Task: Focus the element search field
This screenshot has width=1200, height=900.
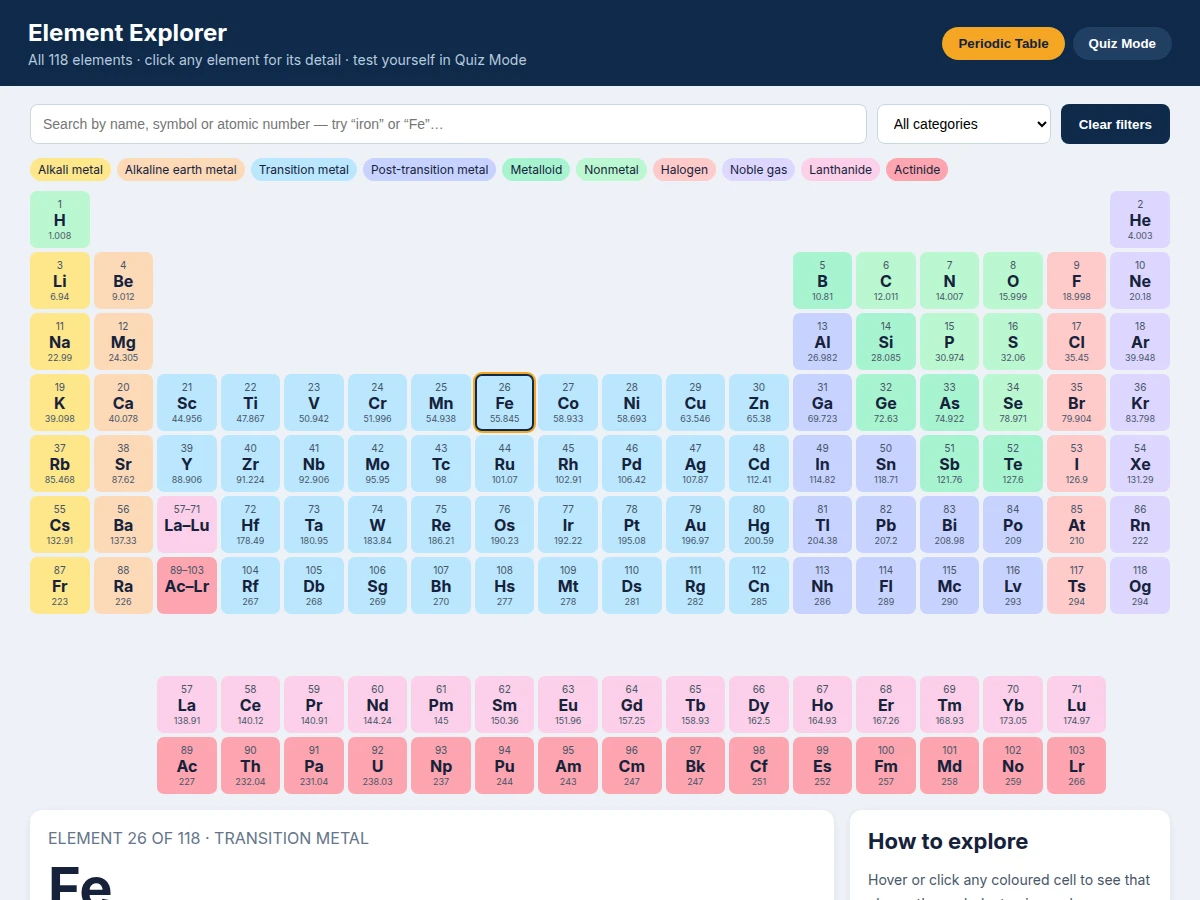Action: (x=448, y=124)
